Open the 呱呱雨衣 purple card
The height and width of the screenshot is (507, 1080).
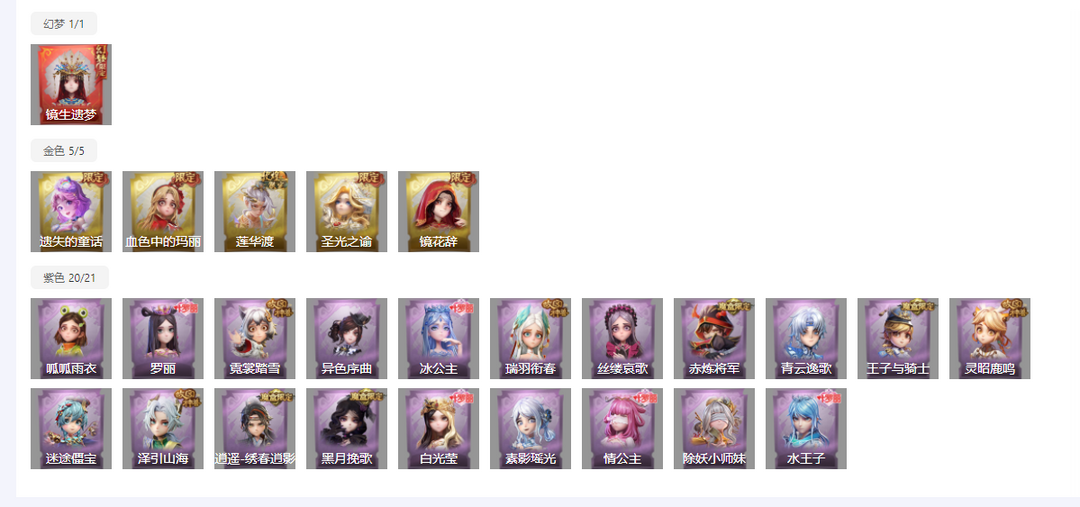point(71,338)
